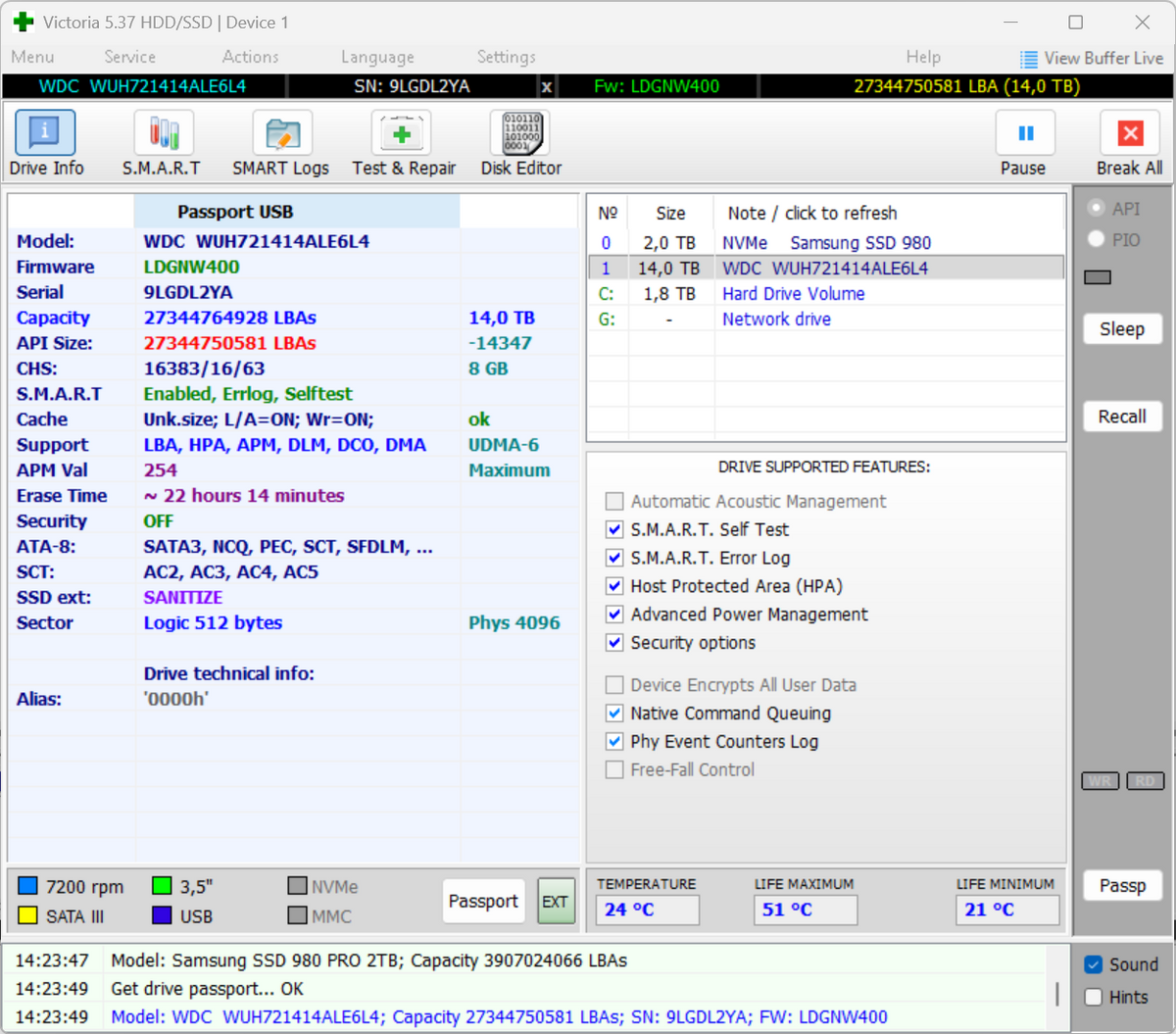Select the G: Network drive row
The image size is (1176, 1034).
point(826,320)
